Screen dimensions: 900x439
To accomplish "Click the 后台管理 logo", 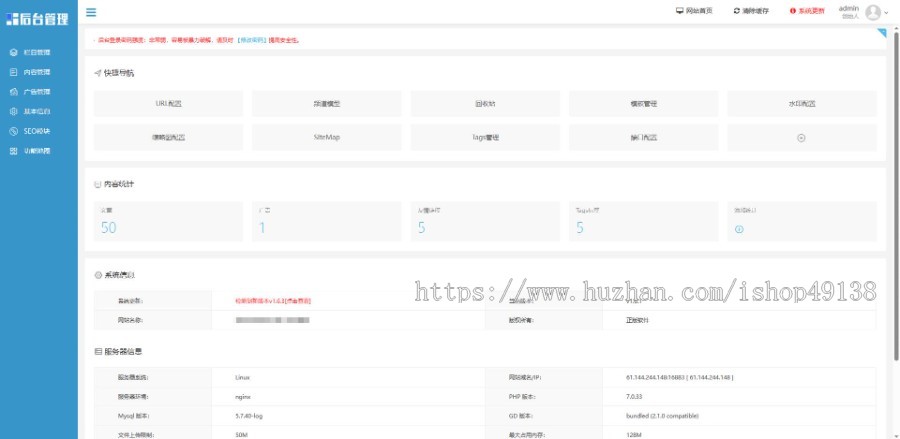I will coord(37,19).
